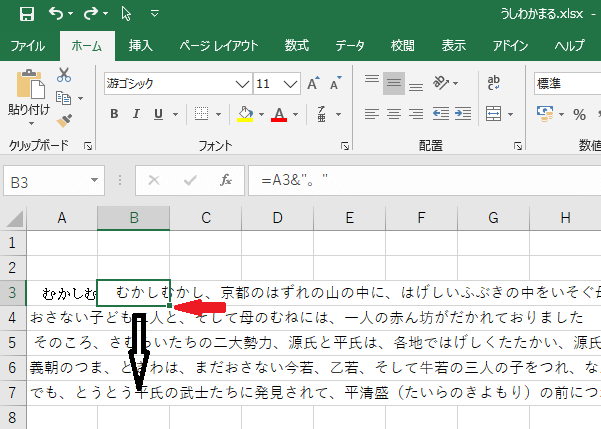Increase font size with large A icon

[314, 84]
